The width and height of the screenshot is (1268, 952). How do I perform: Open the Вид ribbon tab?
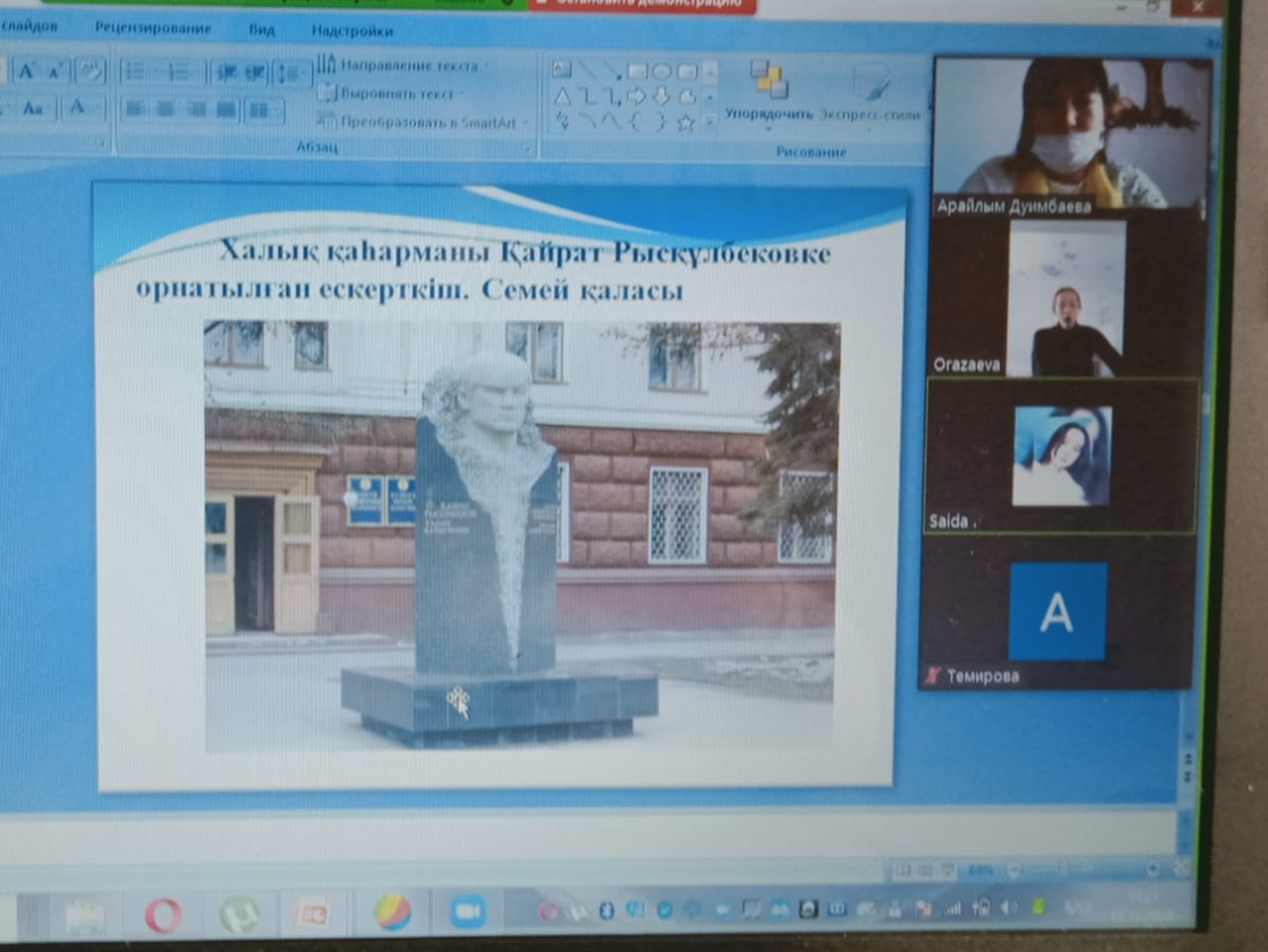tap(262, 30)
